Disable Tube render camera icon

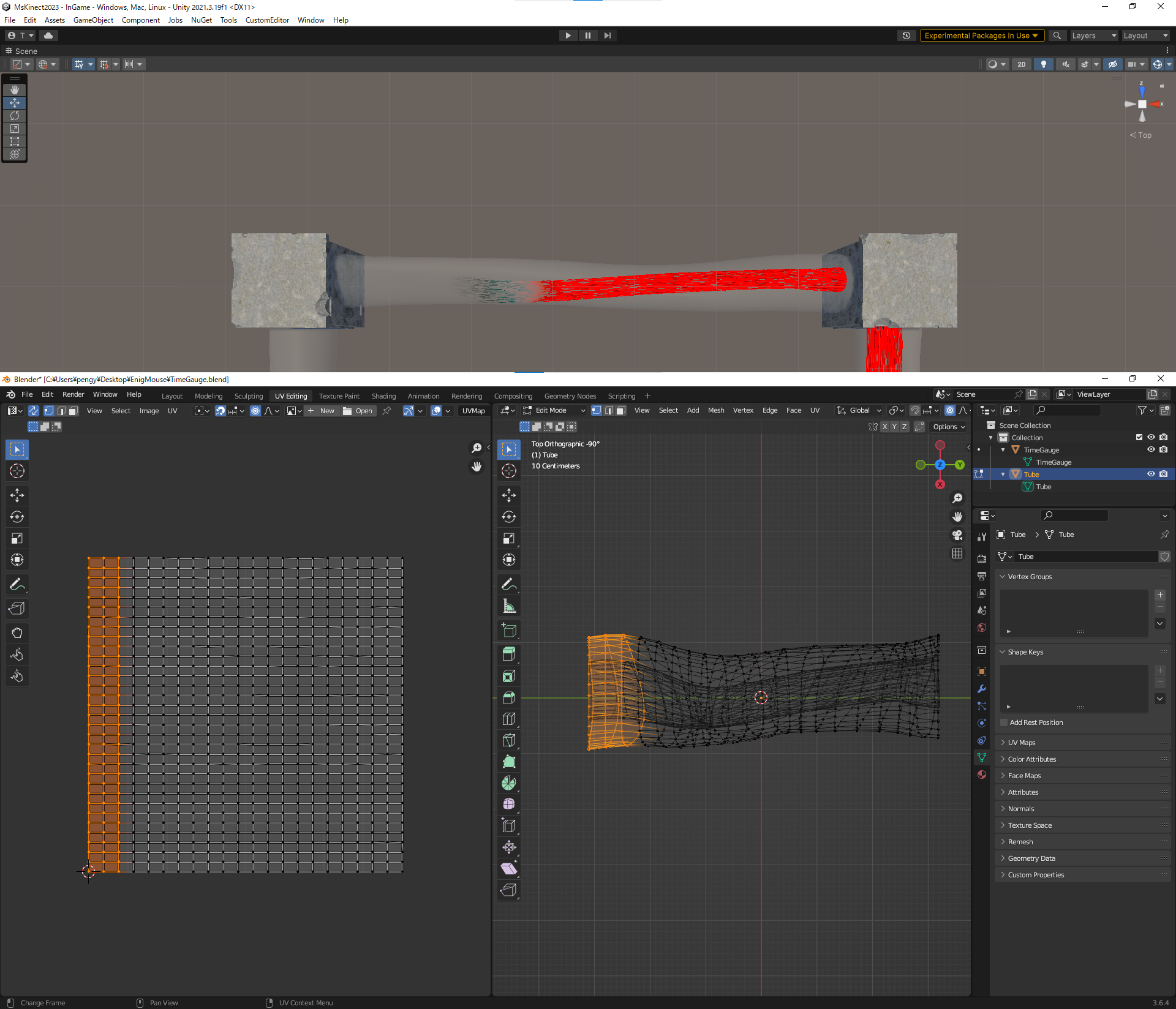pos(1163,474)
